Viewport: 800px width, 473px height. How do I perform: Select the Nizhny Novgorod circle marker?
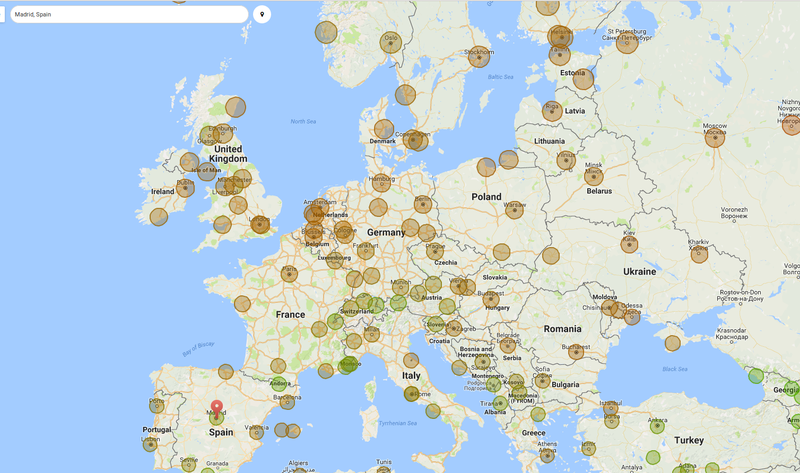(791, 124)
